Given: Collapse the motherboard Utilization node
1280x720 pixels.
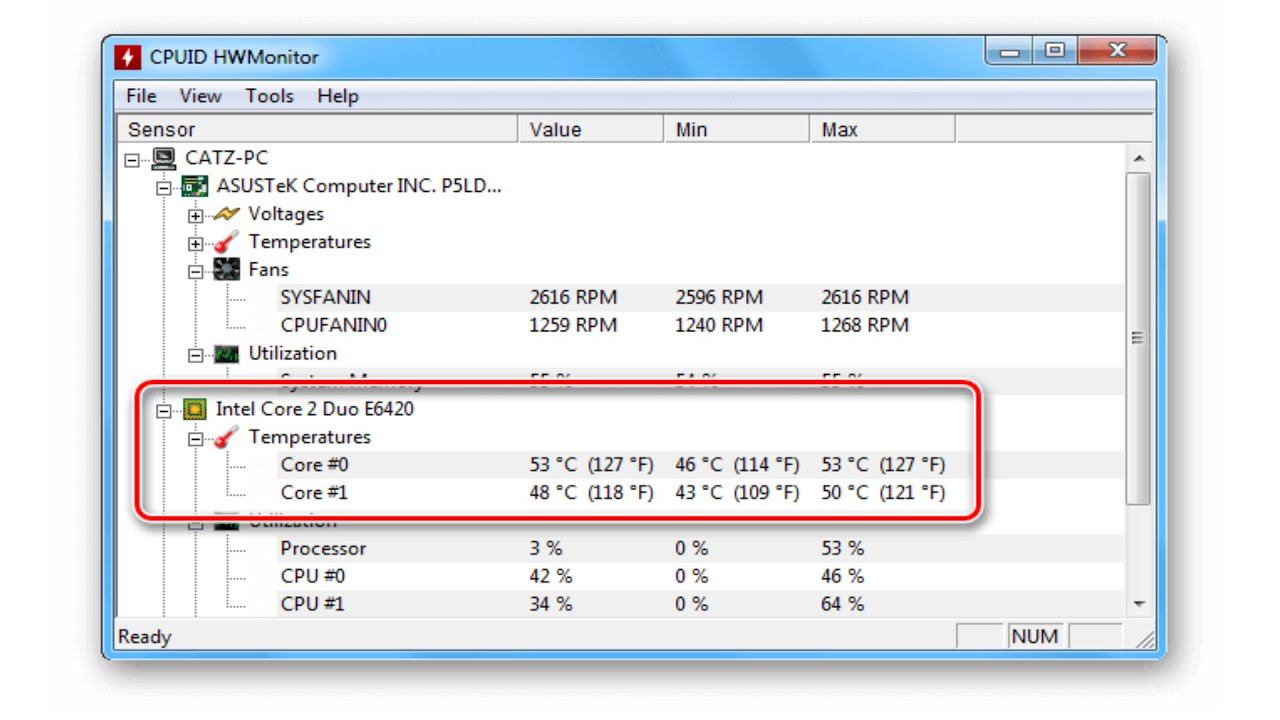Looking at the screenshot, I should (197, 355).
